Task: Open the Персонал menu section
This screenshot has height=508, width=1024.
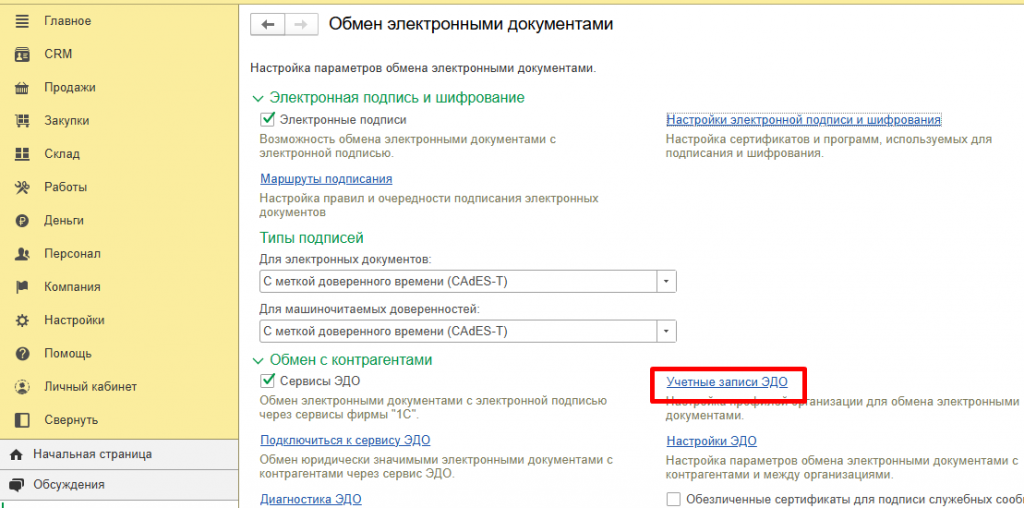Action: pos(72,254)
